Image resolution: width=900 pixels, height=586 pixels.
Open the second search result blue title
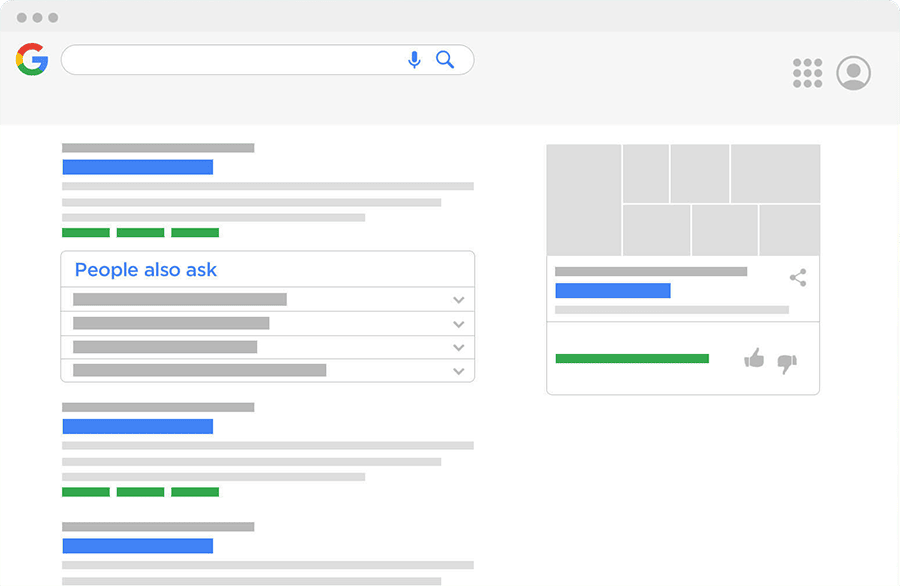click(x=138, y=426)
